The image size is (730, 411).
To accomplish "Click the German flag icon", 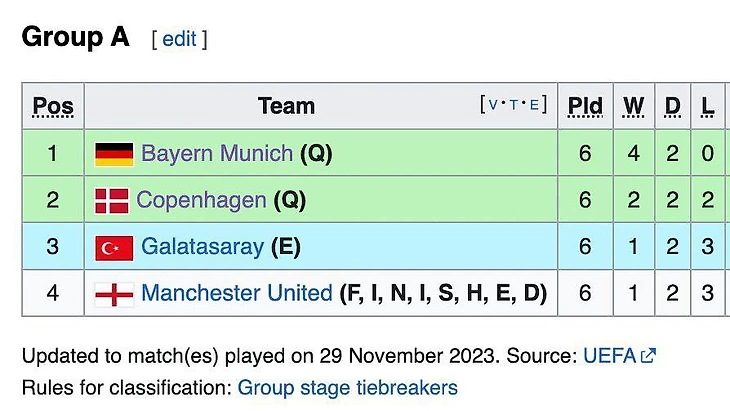I will pyautogui.click(x=114, y=154).
